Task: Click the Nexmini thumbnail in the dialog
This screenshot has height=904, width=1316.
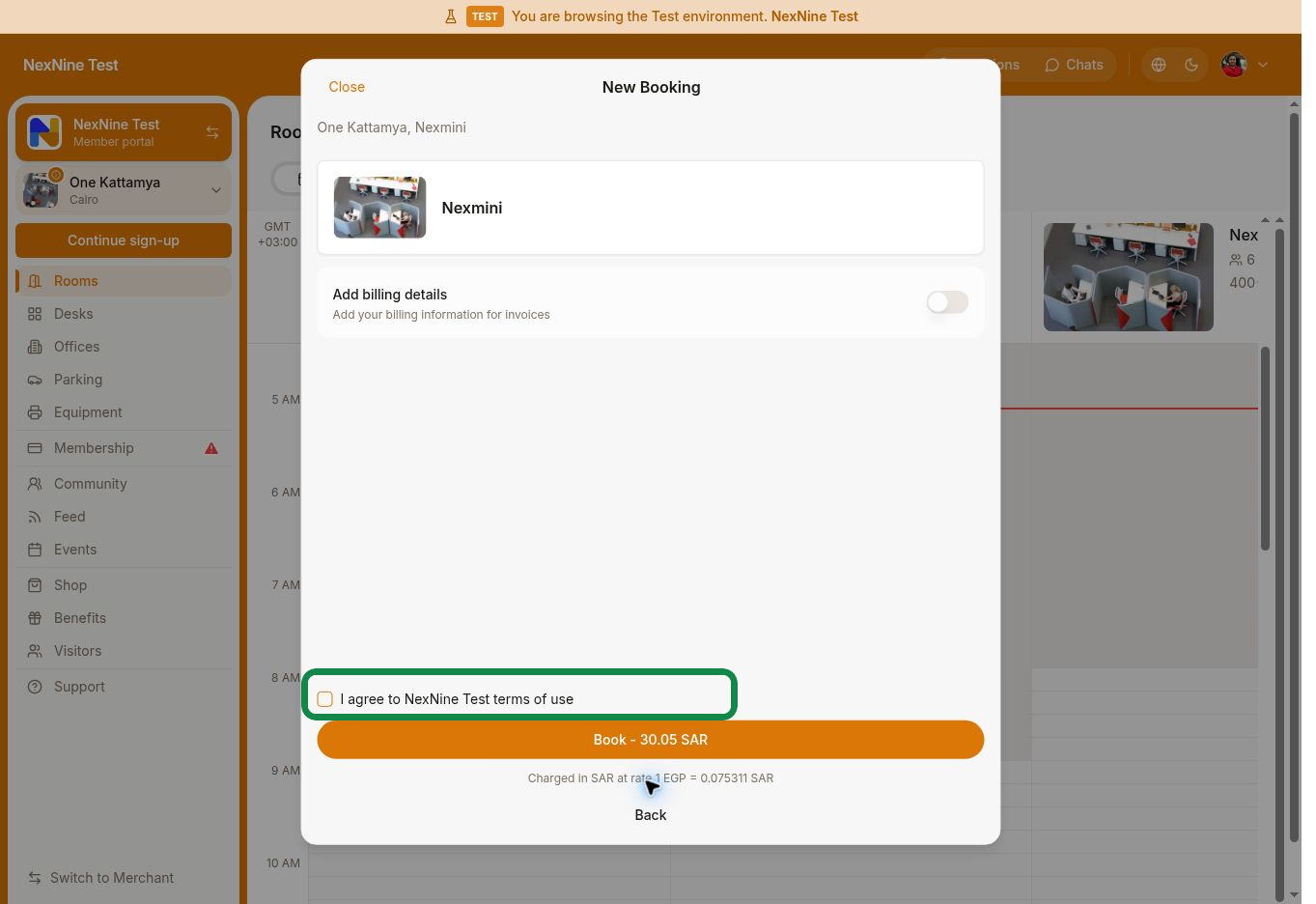Action: coord(379,208)
